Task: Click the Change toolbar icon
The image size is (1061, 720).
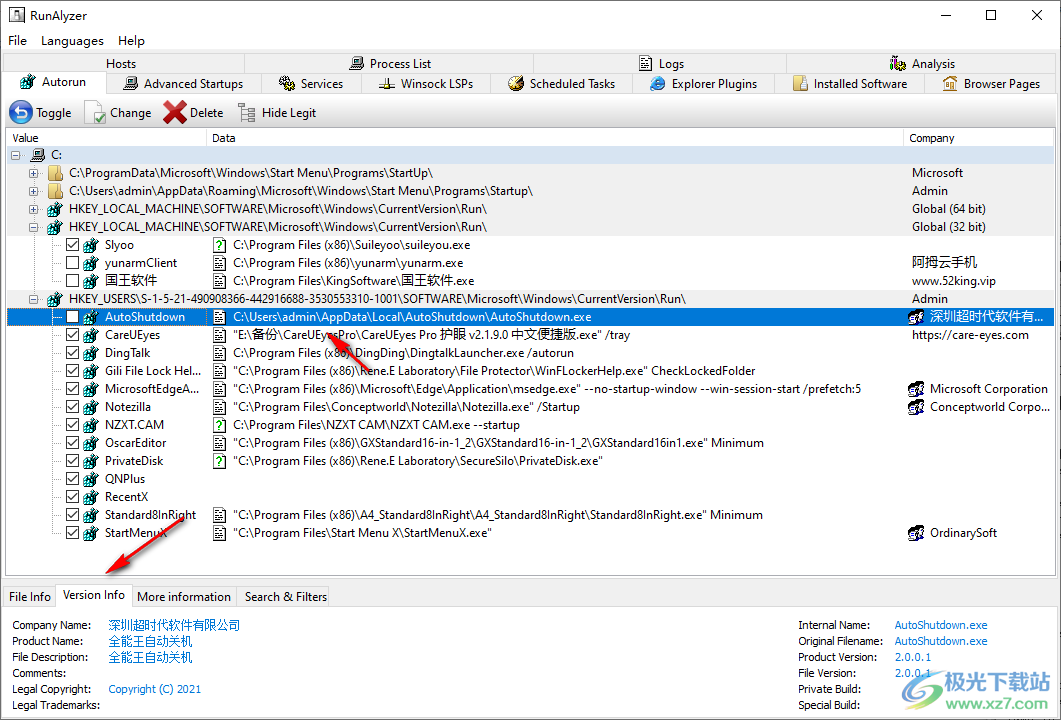Action: point(95,113)
